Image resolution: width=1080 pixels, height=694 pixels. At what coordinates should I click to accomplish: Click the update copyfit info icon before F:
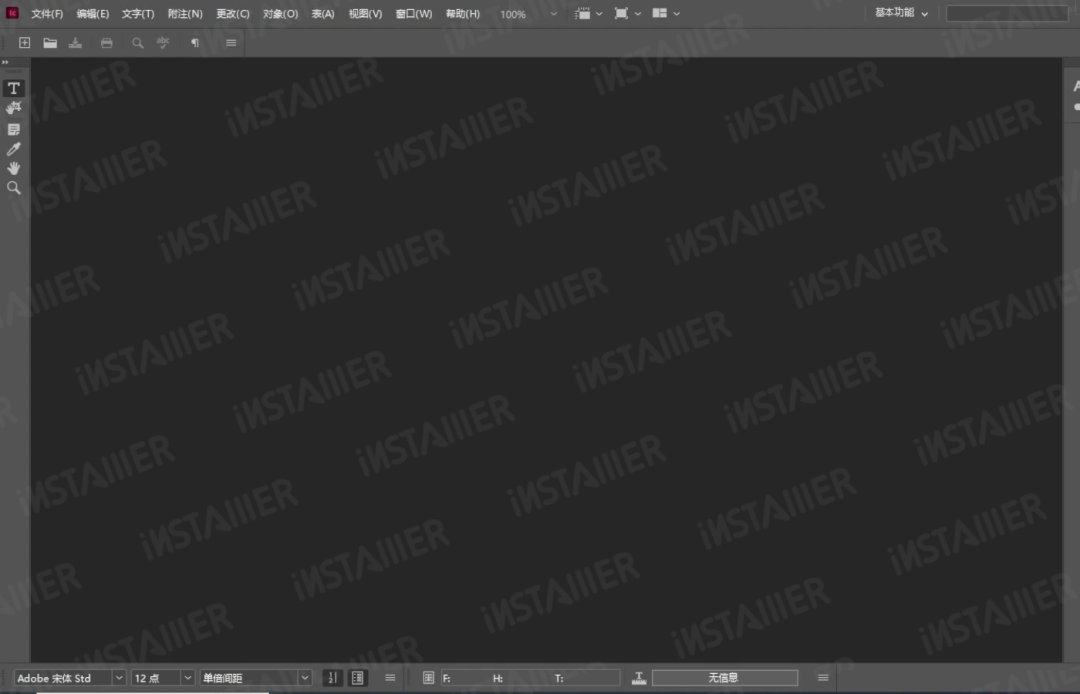(428, 678)
